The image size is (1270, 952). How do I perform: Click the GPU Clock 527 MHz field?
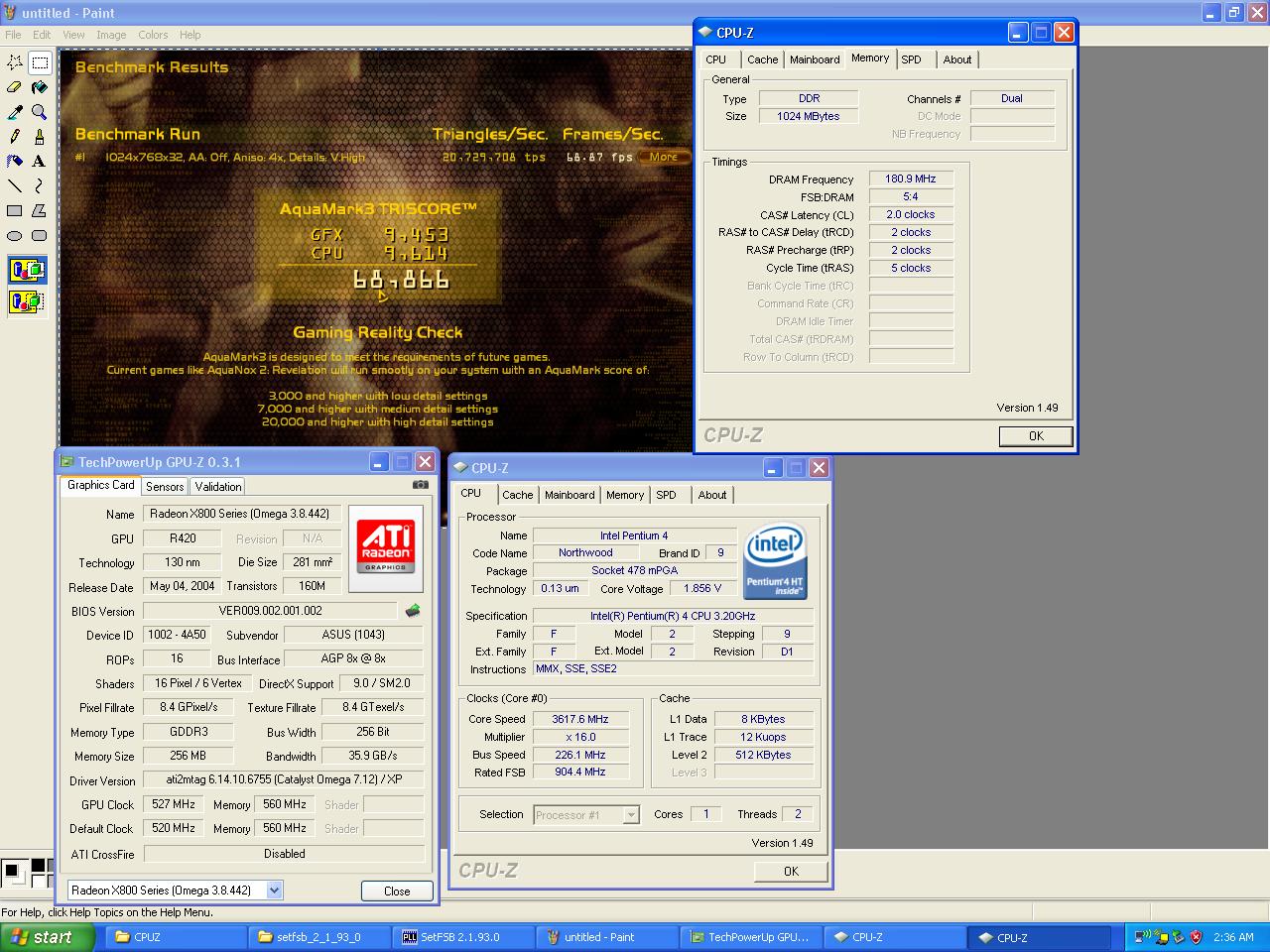(x=174, y=804)
